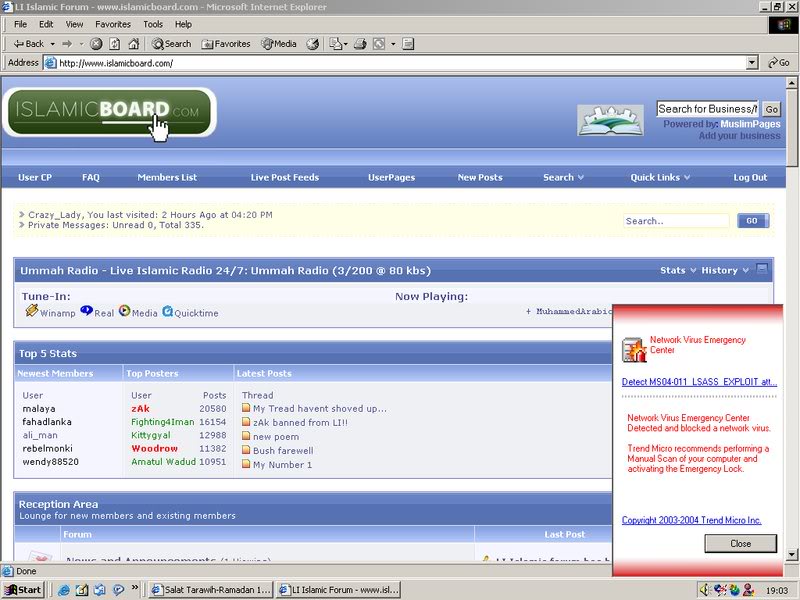Image resolution: width=800 pixels, height=600 pixels.
Task: Click the page scrollbar down arrow
Action: (x=791, y=554)
